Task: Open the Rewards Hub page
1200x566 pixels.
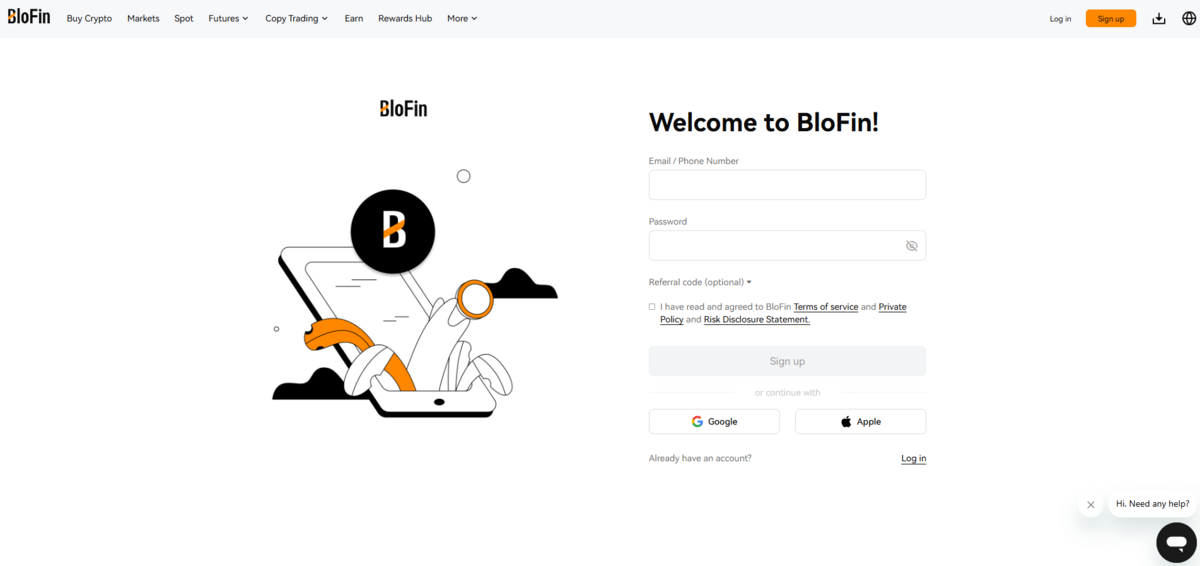Action: [405, 19]
